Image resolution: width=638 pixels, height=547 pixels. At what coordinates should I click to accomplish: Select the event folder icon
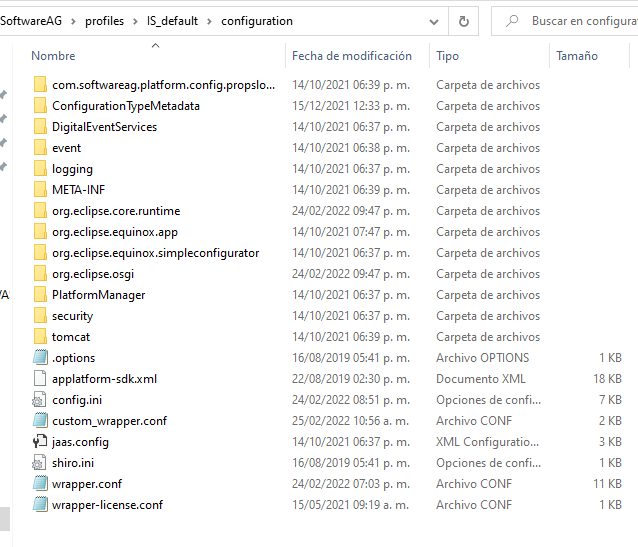(40, 148)
